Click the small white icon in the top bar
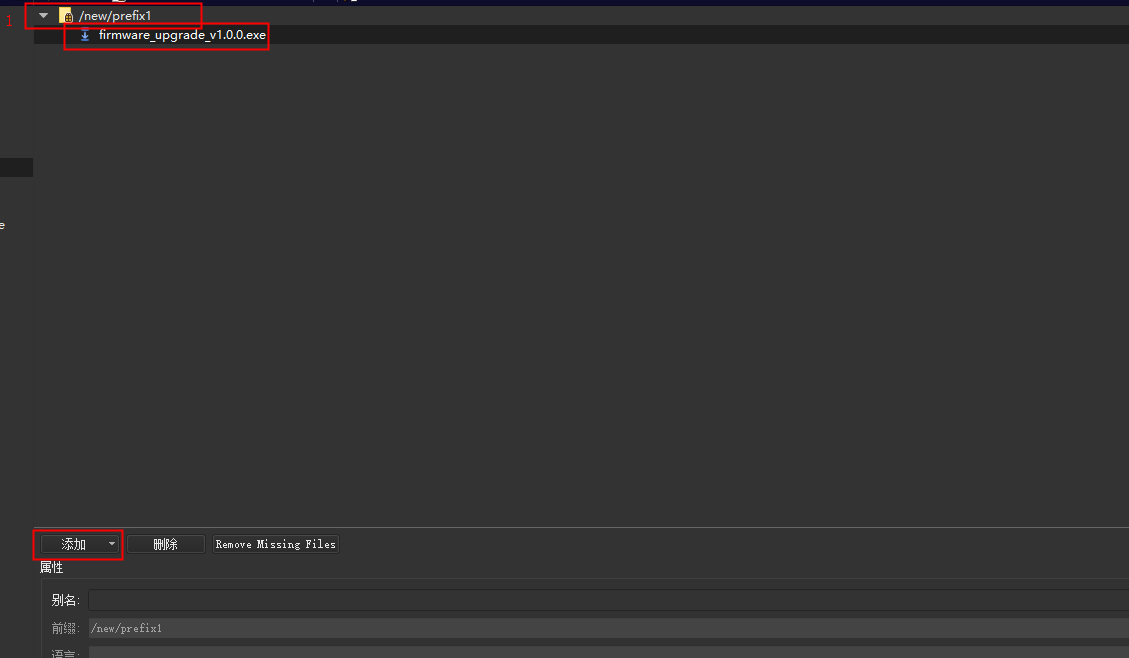The width and height of the screenshot is (1129, 658). click(354, 3)
